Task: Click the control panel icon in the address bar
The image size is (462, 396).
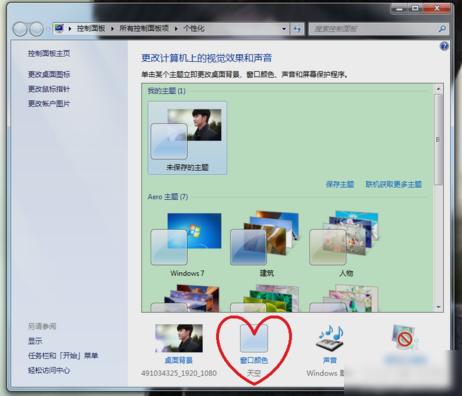Action: [x=60, y=29]
